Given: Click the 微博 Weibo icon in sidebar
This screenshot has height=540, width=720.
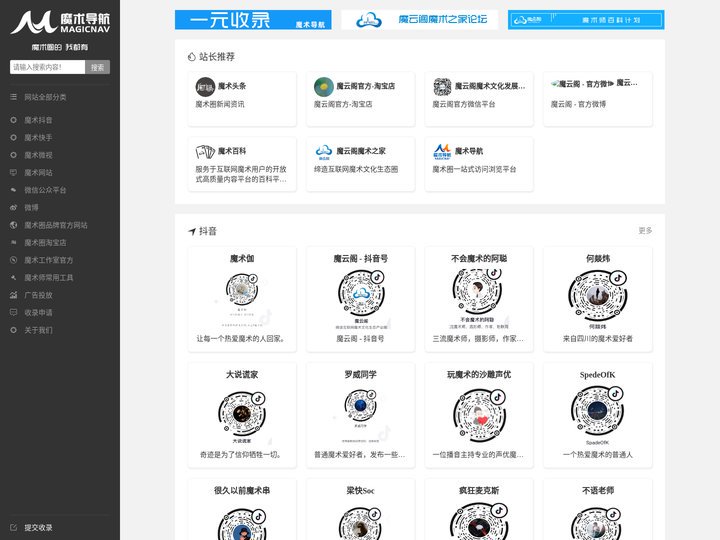Looking at the screenshot, I should point(14,207).
